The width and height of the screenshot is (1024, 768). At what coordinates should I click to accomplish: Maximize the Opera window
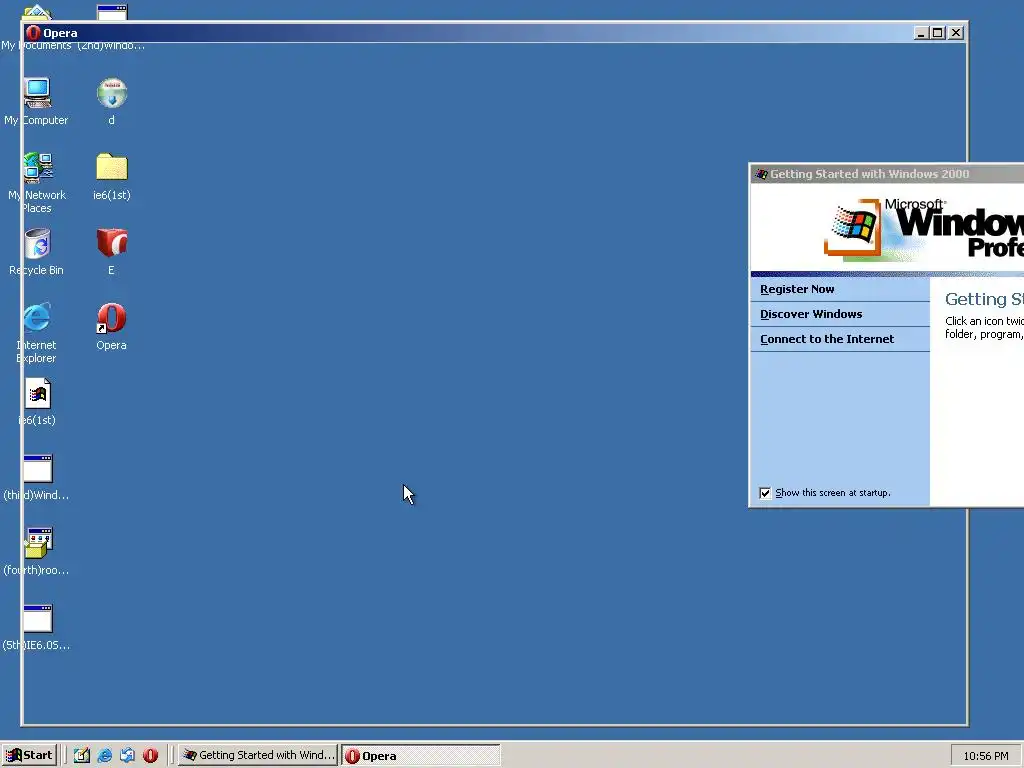(x=938, y=33)
